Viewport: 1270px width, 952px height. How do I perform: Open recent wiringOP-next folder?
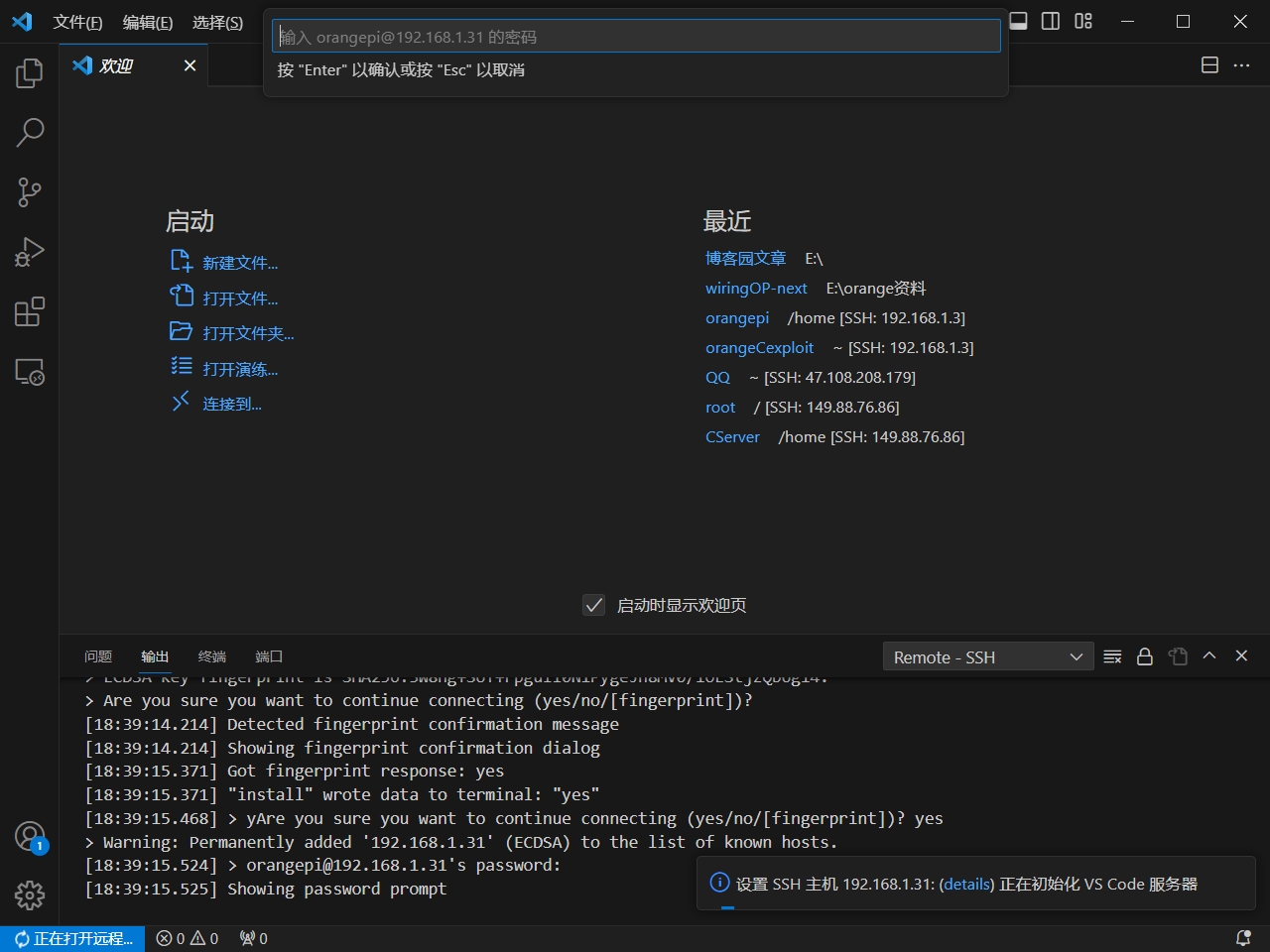(756, 288)
